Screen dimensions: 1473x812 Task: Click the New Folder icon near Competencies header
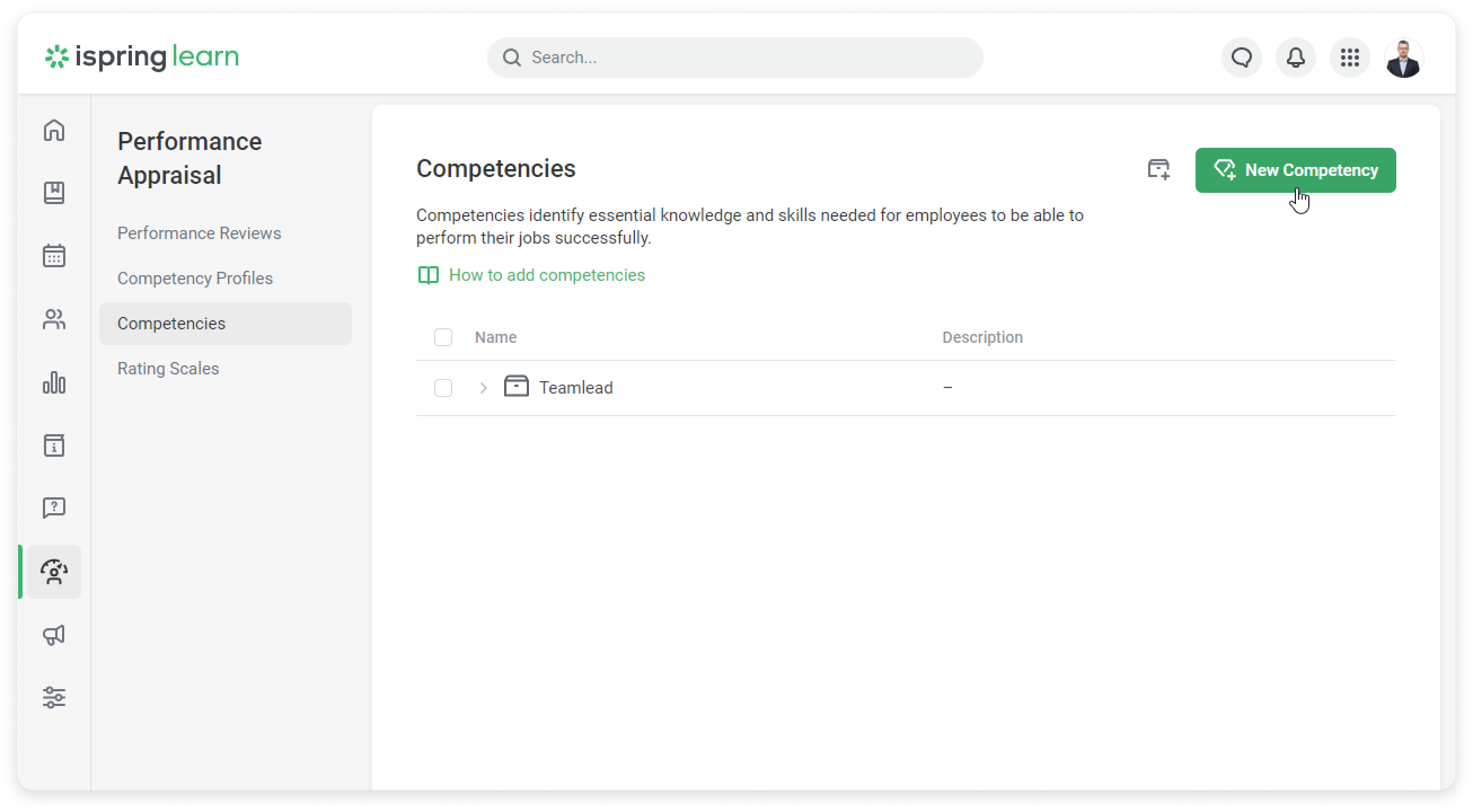tap(1158, 170)
